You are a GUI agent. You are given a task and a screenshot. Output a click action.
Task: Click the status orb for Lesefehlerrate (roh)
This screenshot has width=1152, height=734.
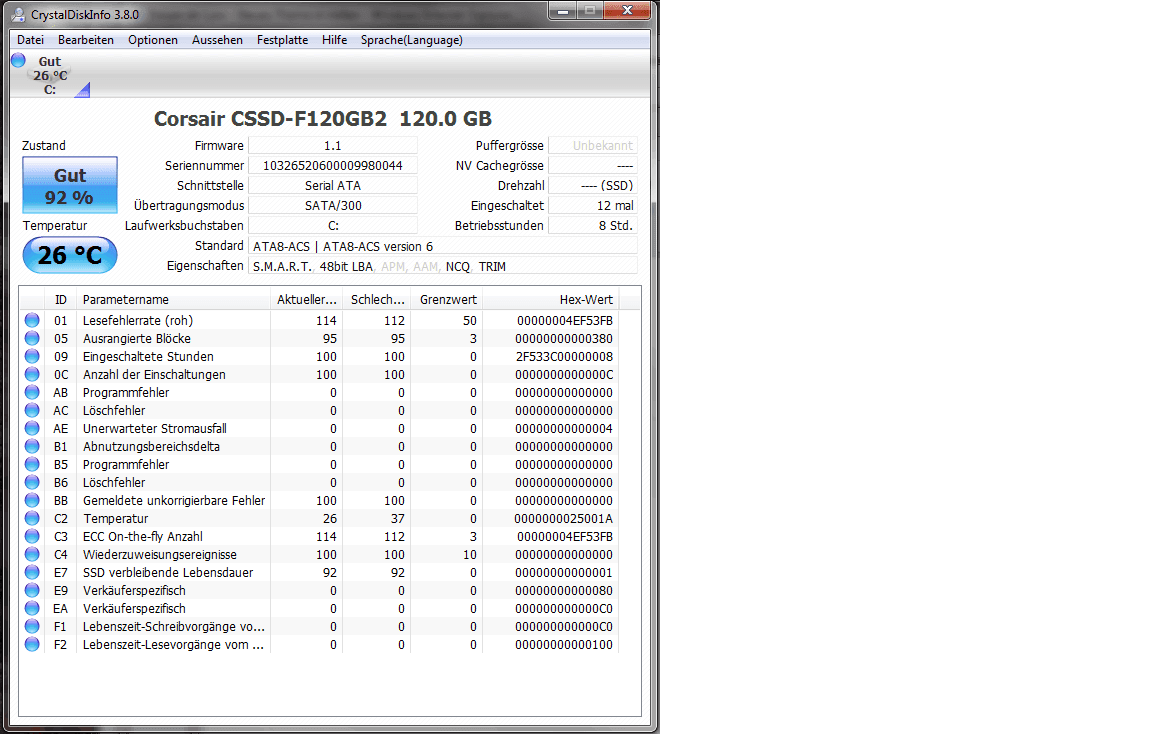(32, 320)
